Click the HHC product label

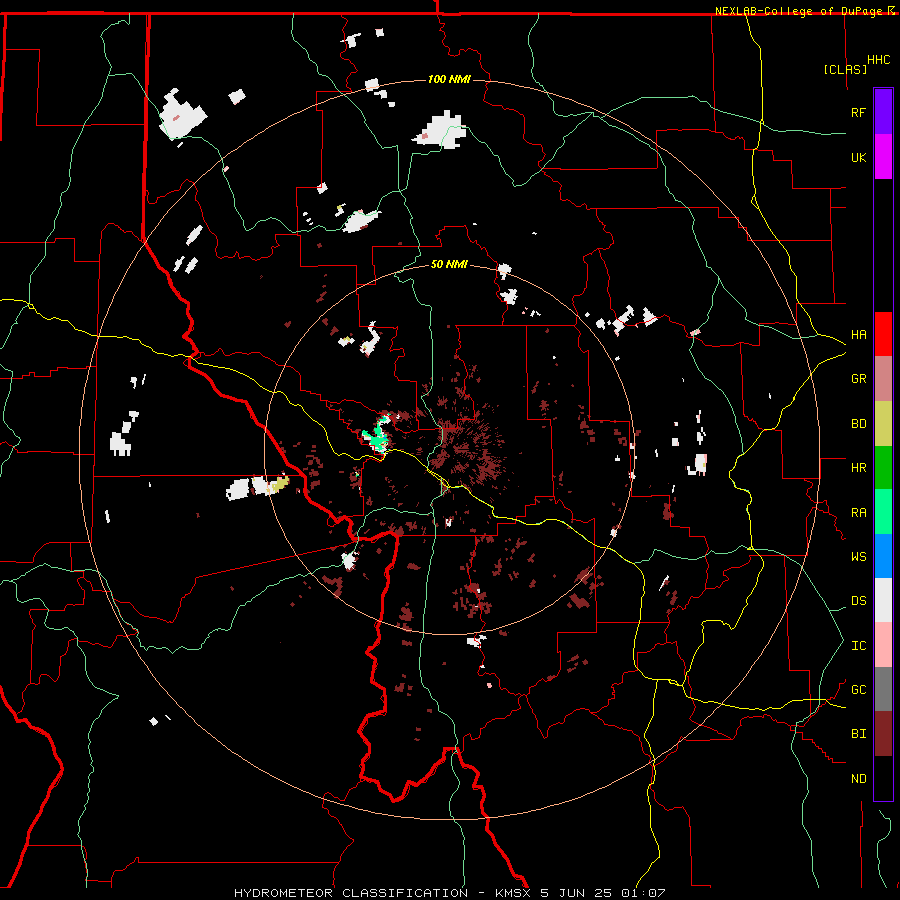click(879, 60)
